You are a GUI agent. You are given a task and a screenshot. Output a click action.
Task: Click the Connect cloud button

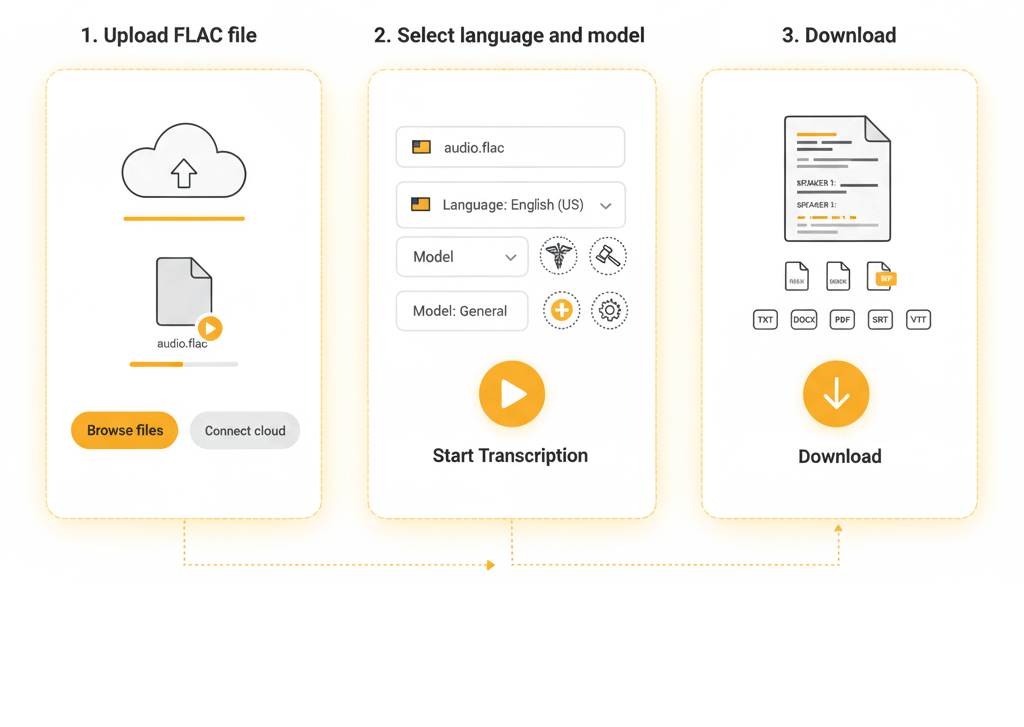[x=244, y=430]
